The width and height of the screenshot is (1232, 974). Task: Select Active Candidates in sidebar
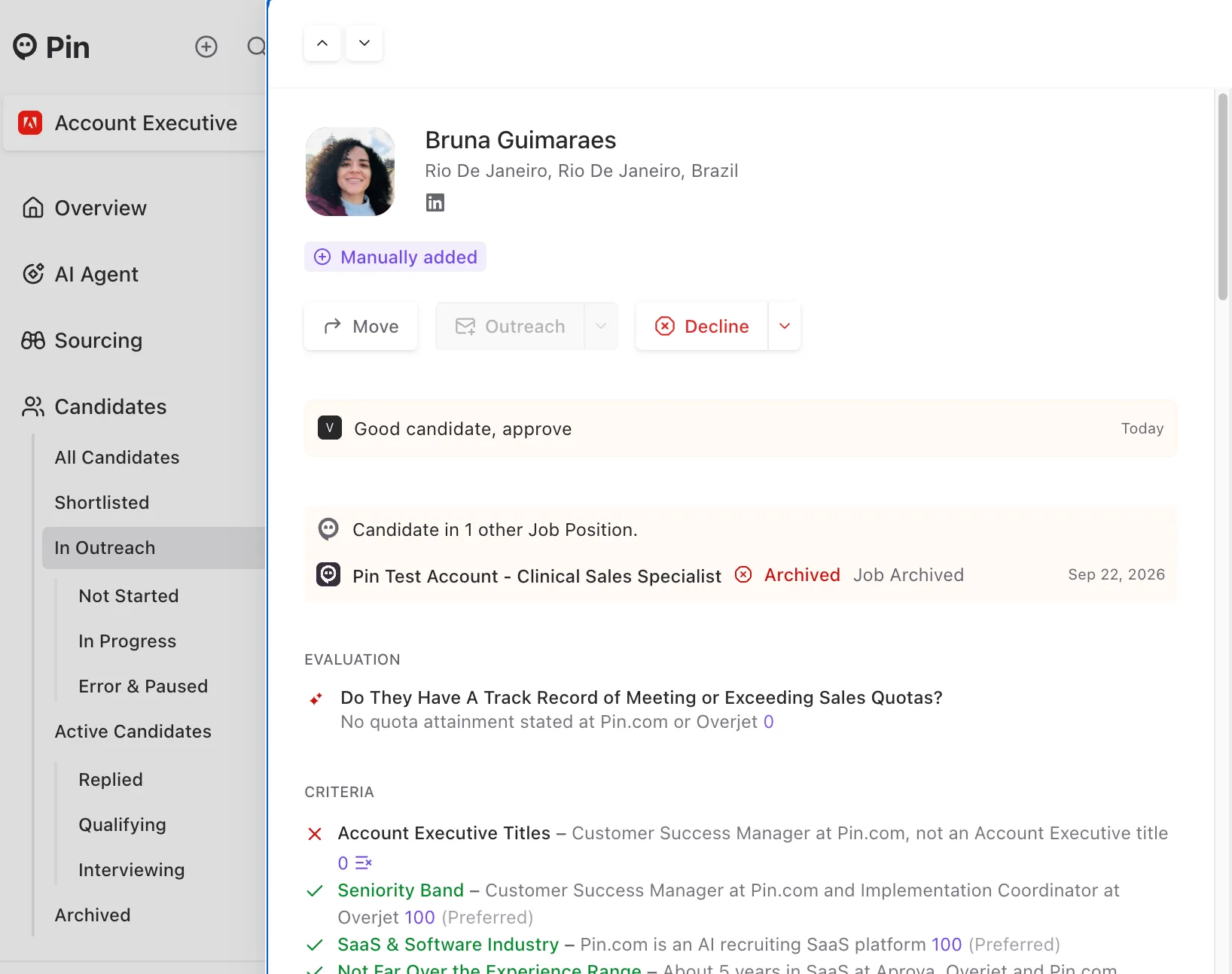133,732
